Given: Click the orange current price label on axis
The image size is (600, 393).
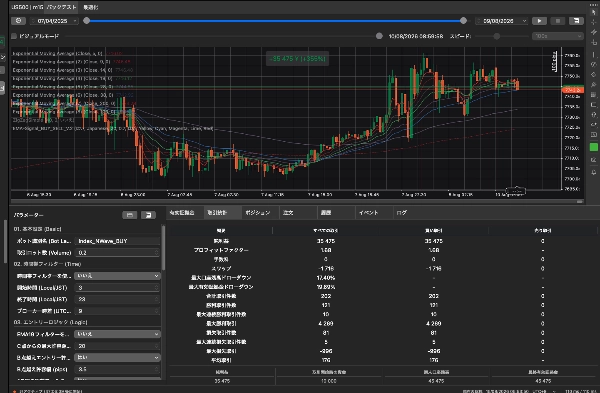Looking at the screenshot, I should (x=572, y=90).
